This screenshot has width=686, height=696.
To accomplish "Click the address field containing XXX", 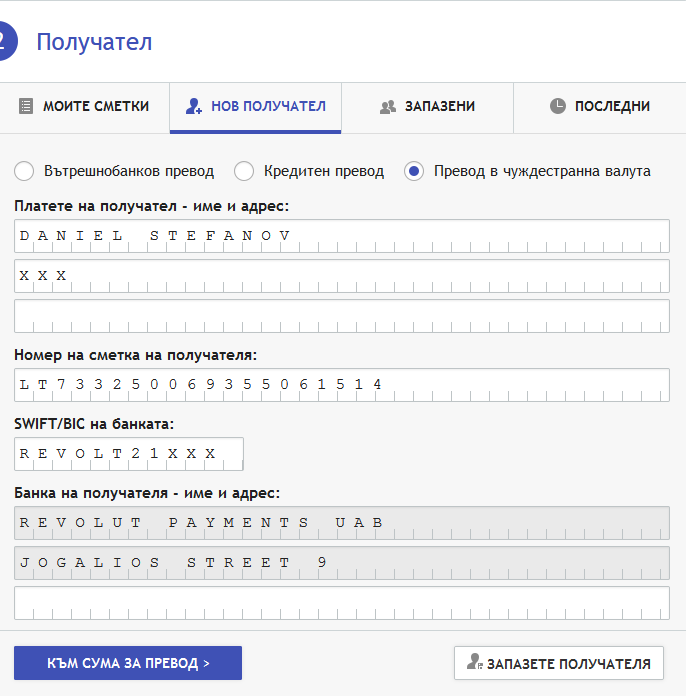I will click(342, 276).
